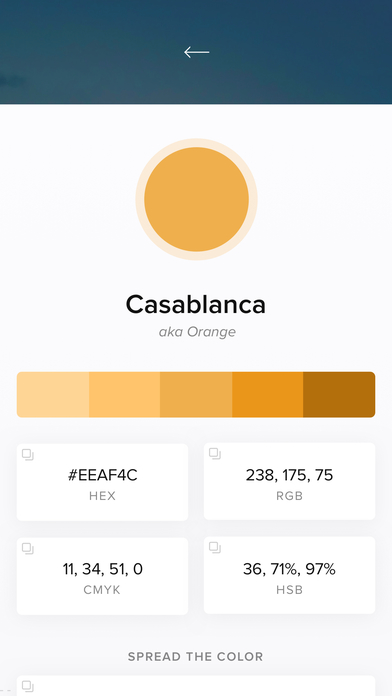The image size is (392, 696).
Task: Pick the middle Casablanca shade swatch
Action: 196,395
